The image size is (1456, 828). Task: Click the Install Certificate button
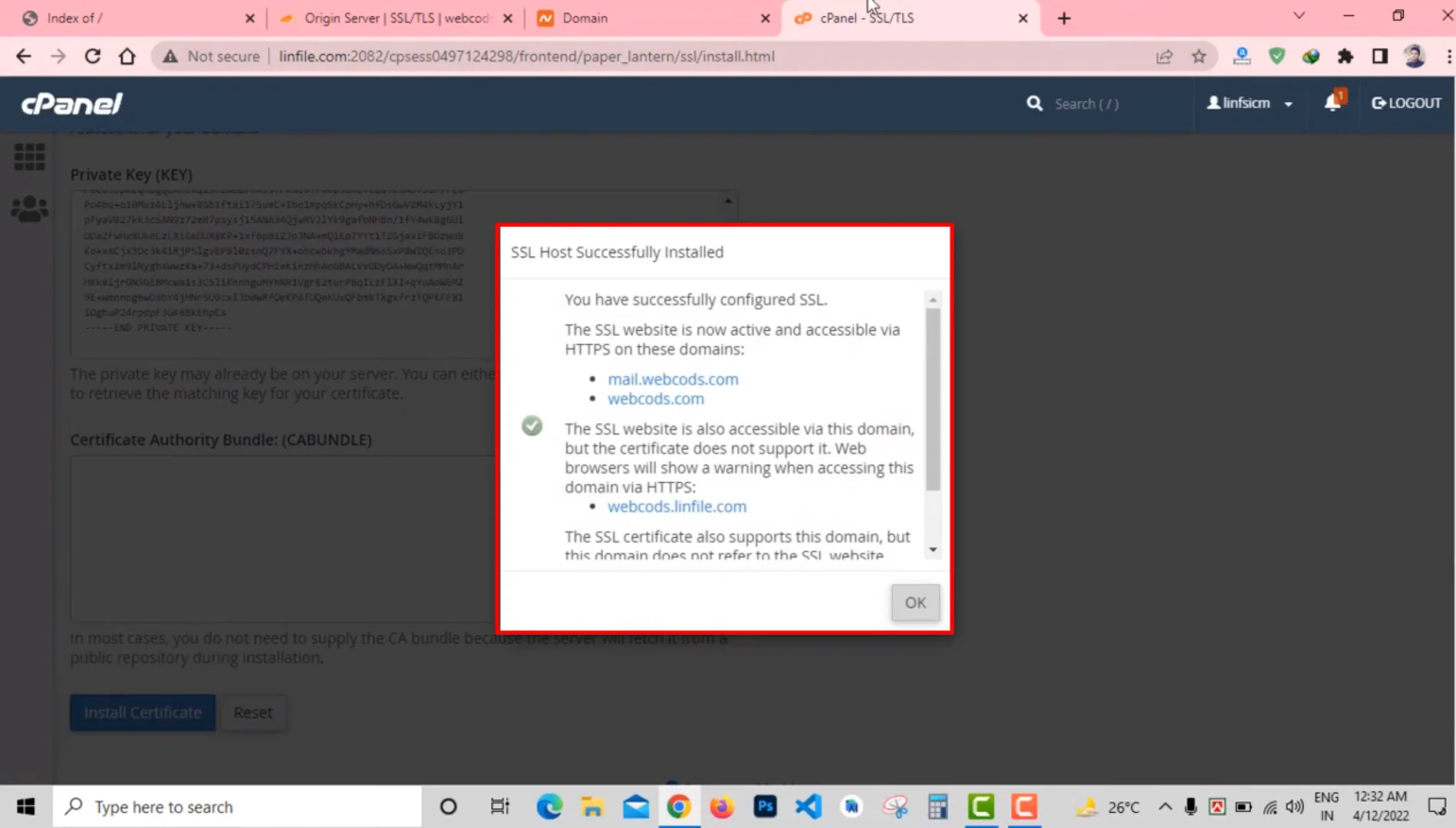pos(143,712)
